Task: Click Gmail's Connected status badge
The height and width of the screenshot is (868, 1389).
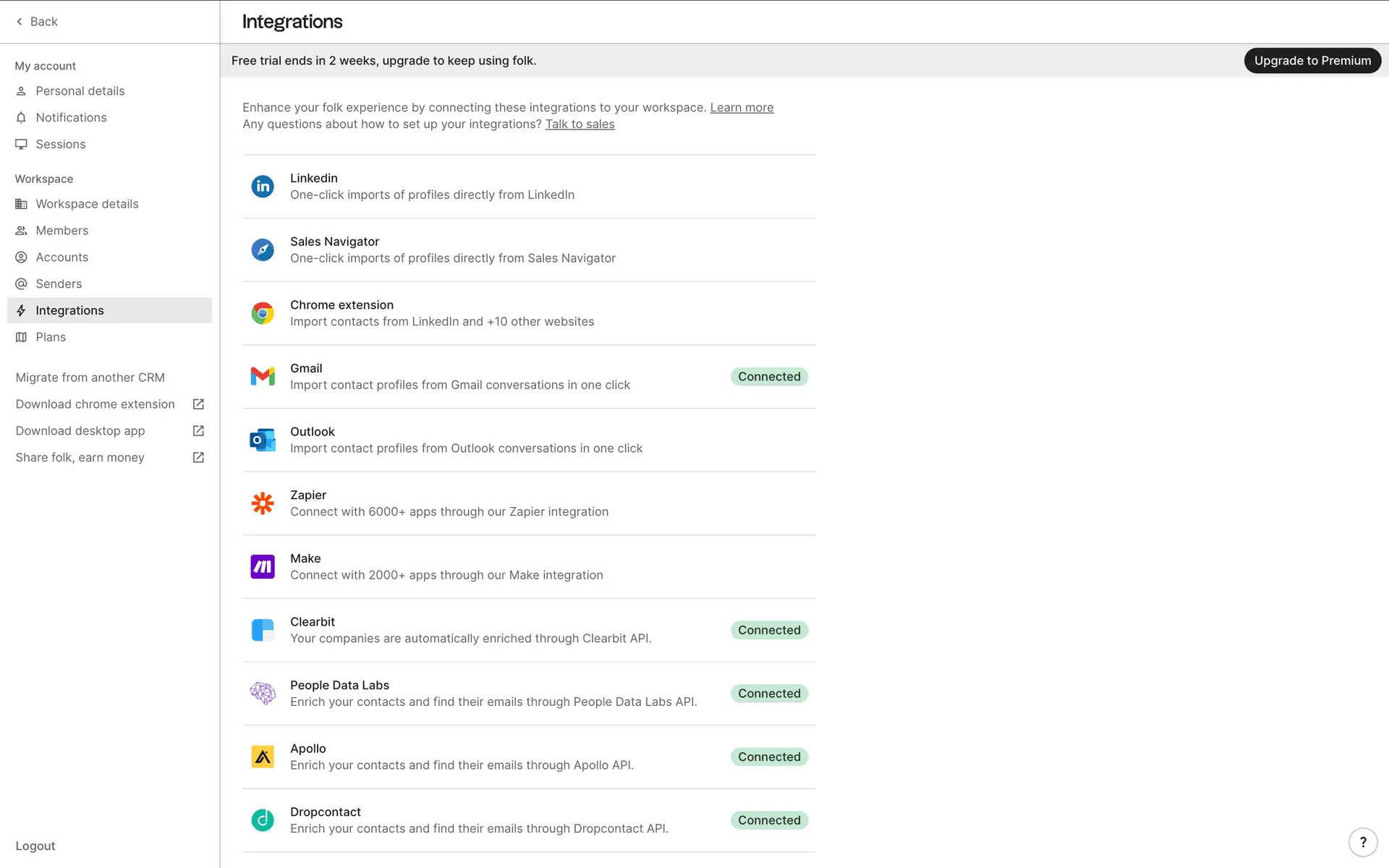Action: pos(769,377)
